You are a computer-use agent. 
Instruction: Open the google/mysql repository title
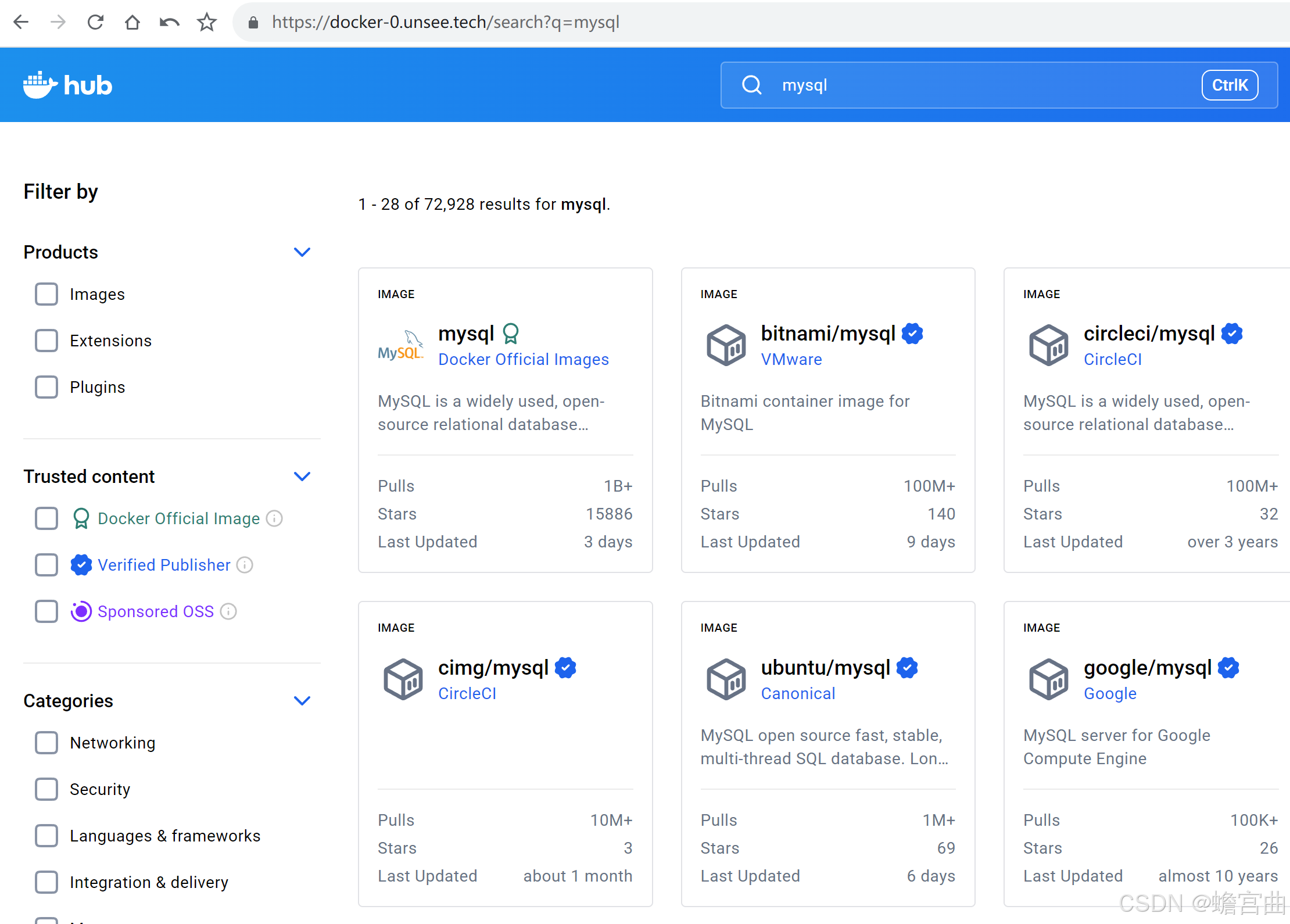[1148, 668]
